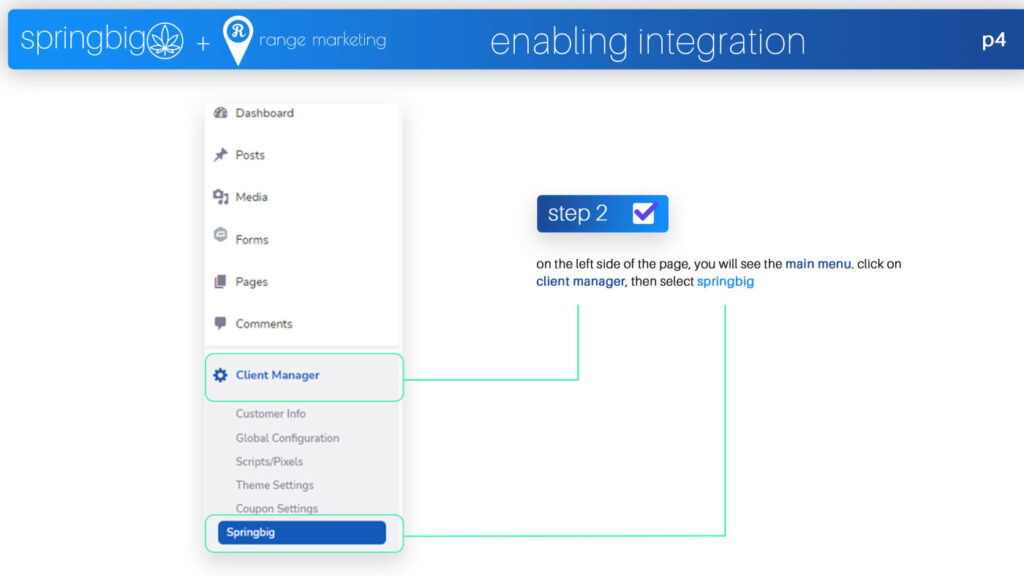Select the highlighted Springbig submenu item
1024x577 pixels.
pyautogui.click(x=302, y=532)
